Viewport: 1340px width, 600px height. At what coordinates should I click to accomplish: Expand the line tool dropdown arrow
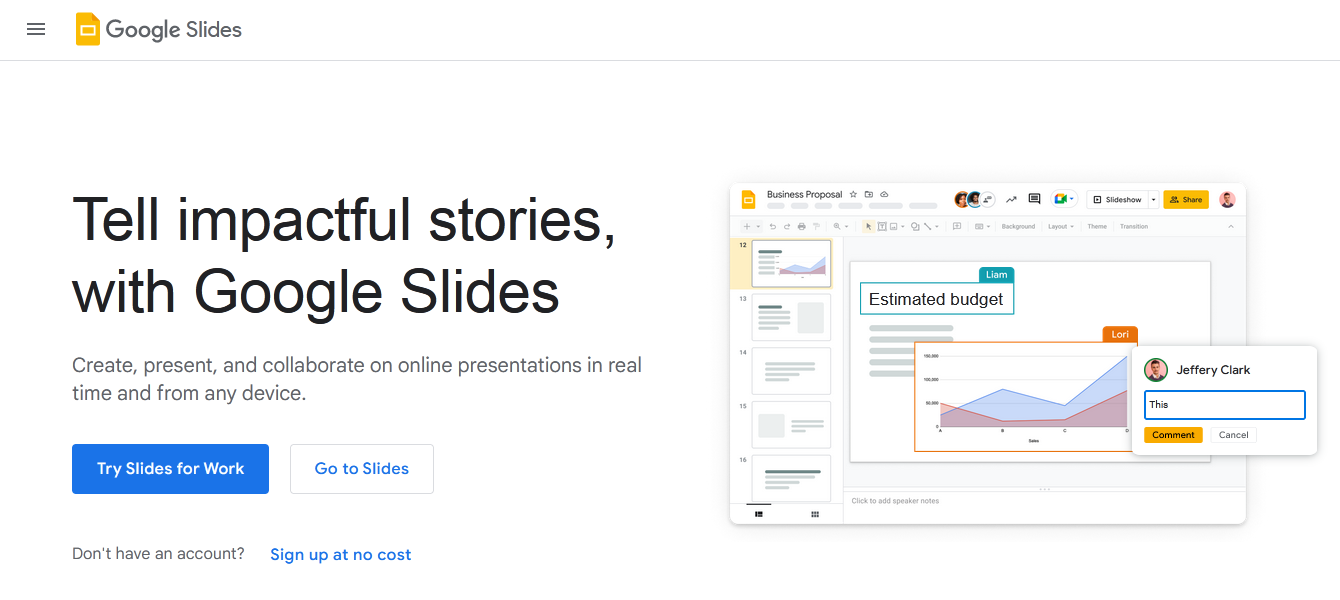[937, 227]
